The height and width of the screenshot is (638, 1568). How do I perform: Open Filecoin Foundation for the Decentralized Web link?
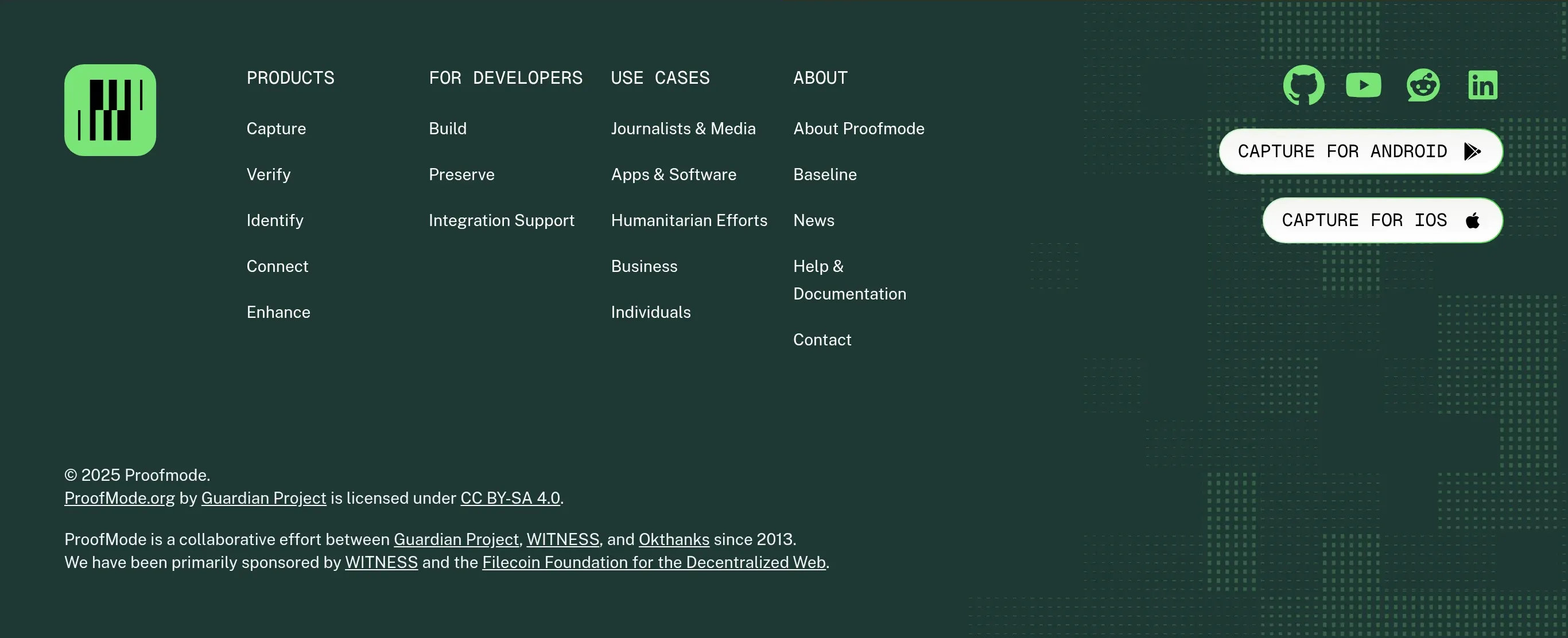[654, 563]
